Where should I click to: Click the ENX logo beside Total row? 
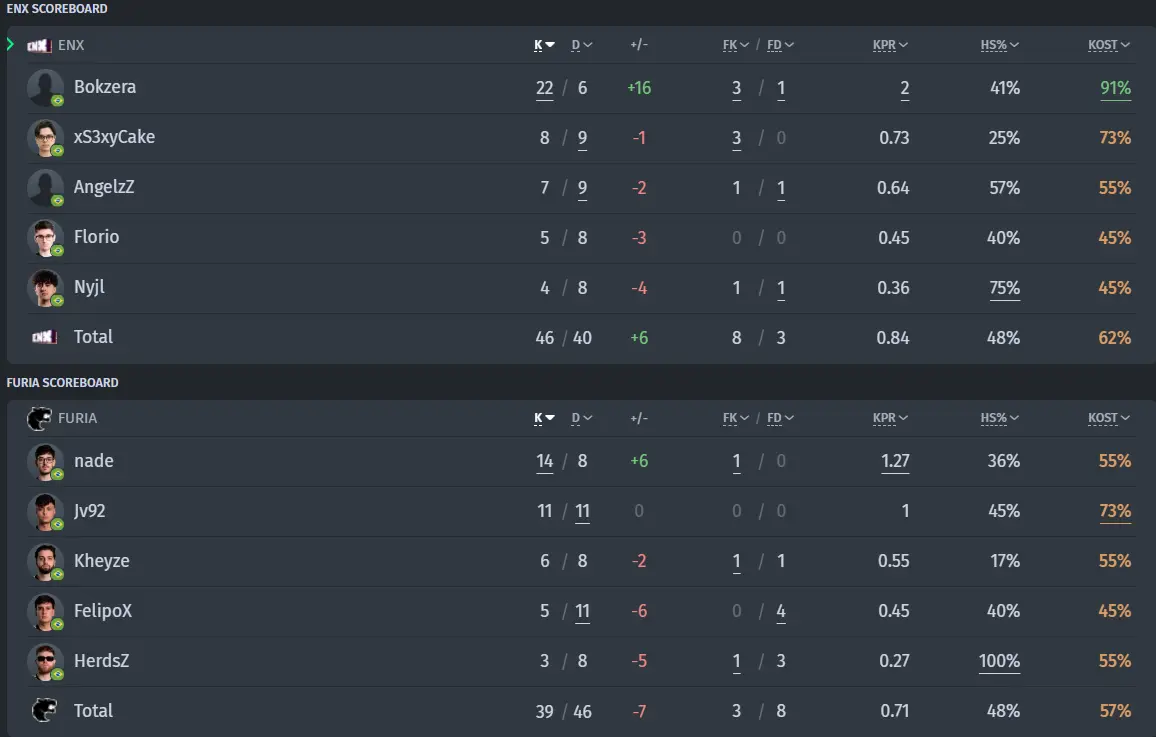pos(44,337)
